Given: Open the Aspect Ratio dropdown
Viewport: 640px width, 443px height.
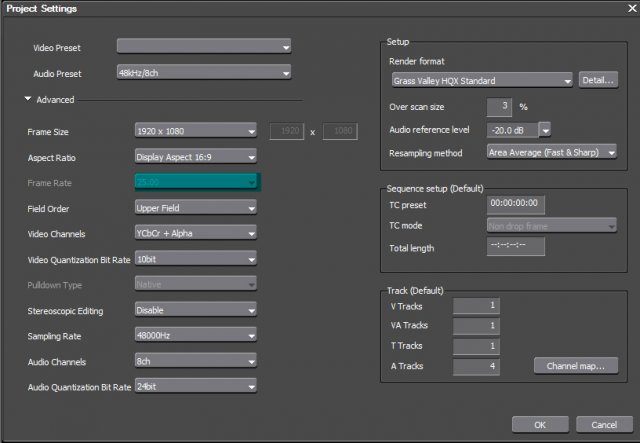Looking at the screenshot, I should (196, 156).
